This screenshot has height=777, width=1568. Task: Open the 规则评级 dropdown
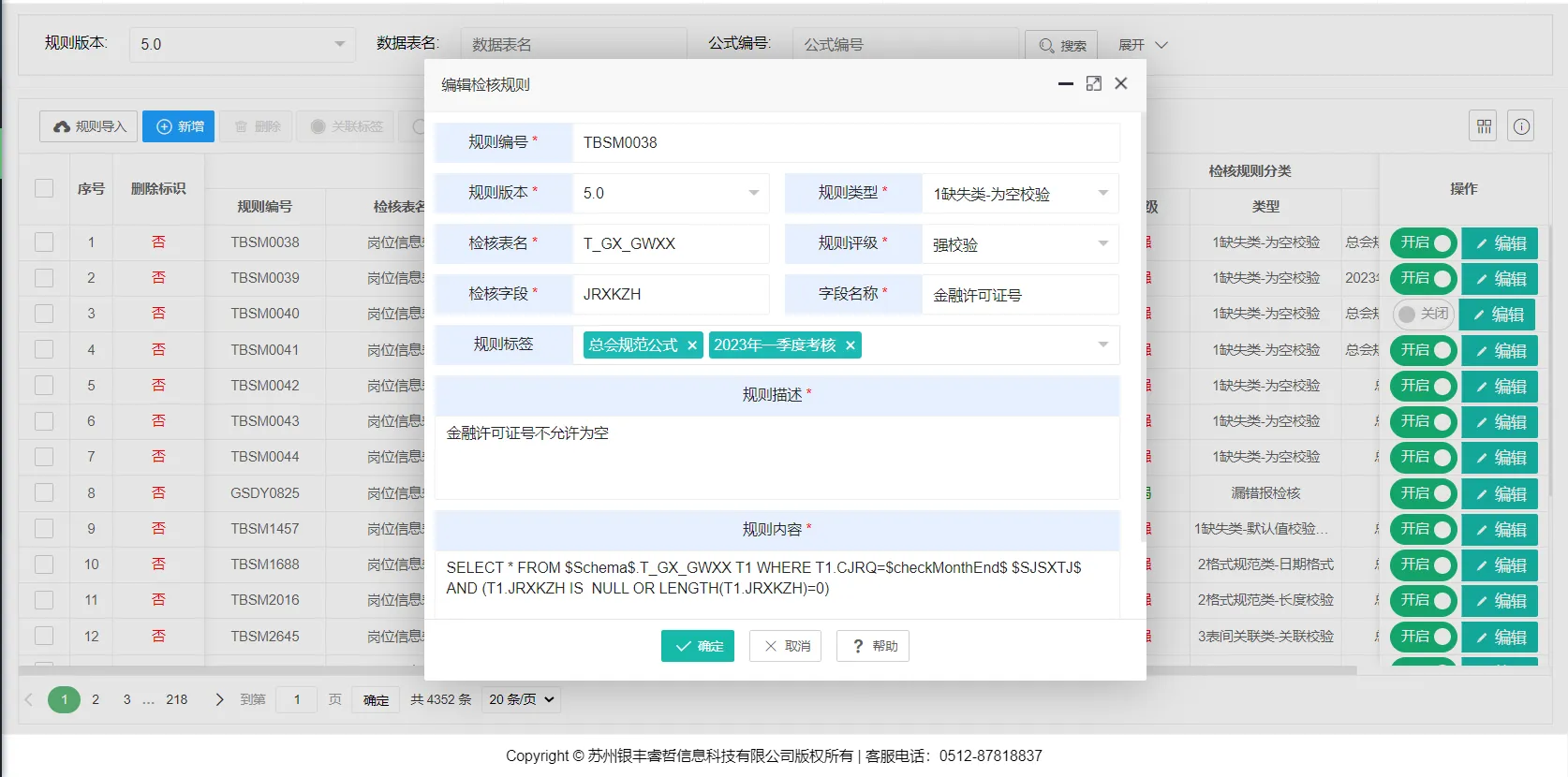1019,244
